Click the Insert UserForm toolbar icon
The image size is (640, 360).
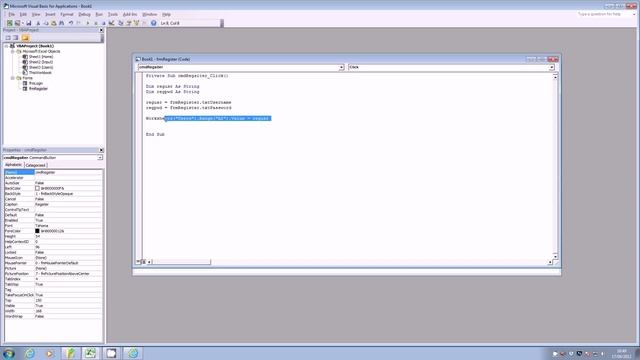point(17,23)
